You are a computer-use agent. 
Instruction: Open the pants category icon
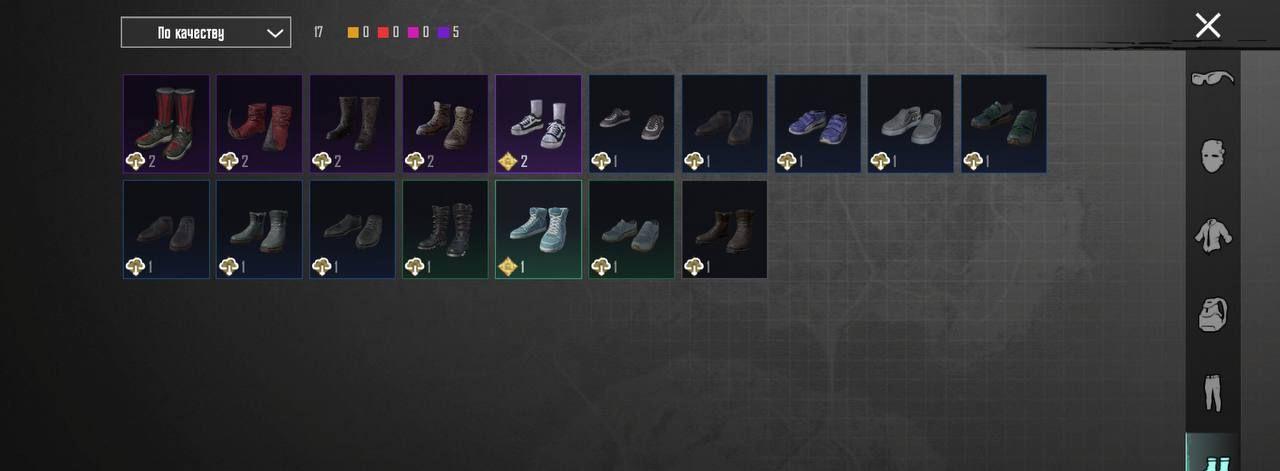click(x=1212, y=393)
